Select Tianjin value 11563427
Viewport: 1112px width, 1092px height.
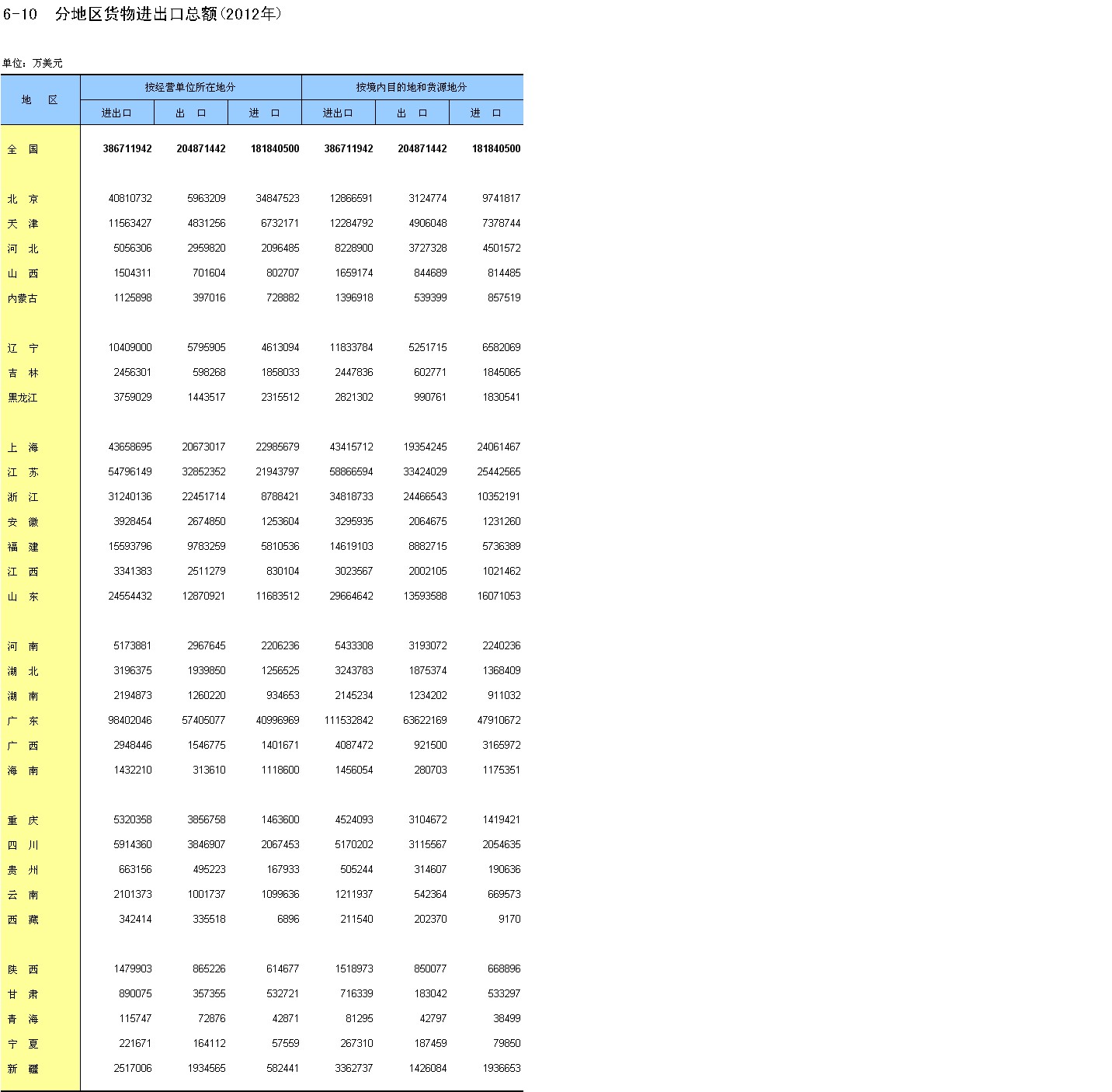pyautogui.click(x=130, y=223)
